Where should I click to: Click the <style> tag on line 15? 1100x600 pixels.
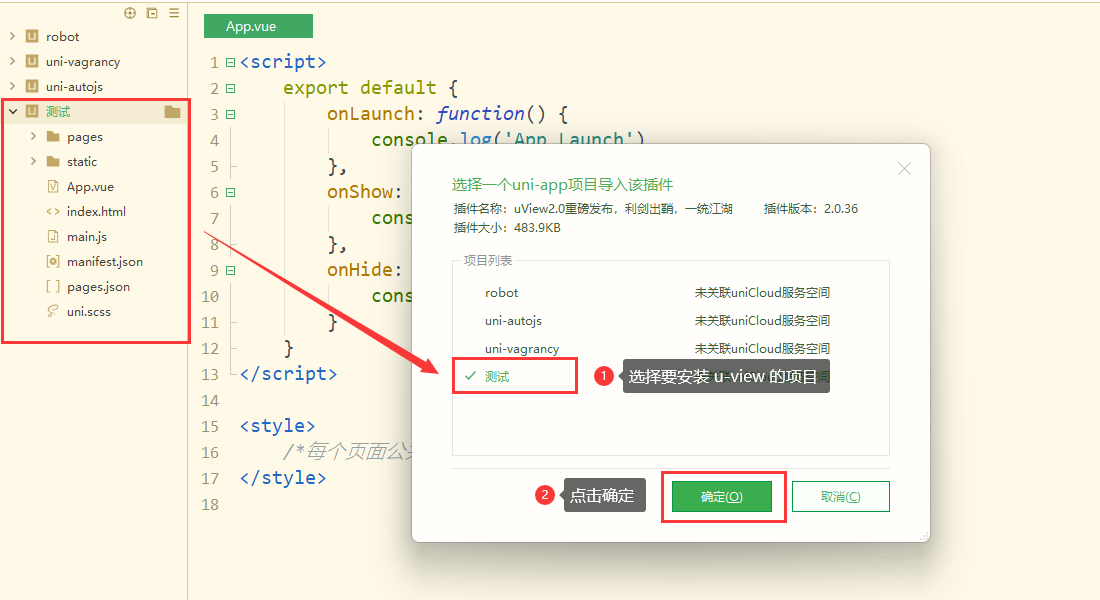277,426
